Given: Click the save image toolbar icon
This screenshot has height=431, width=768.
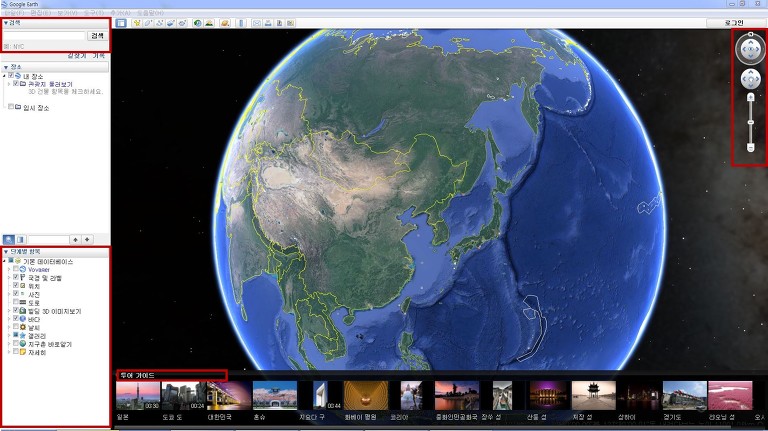Looking at the screenshot, I should tap(279, 23).
